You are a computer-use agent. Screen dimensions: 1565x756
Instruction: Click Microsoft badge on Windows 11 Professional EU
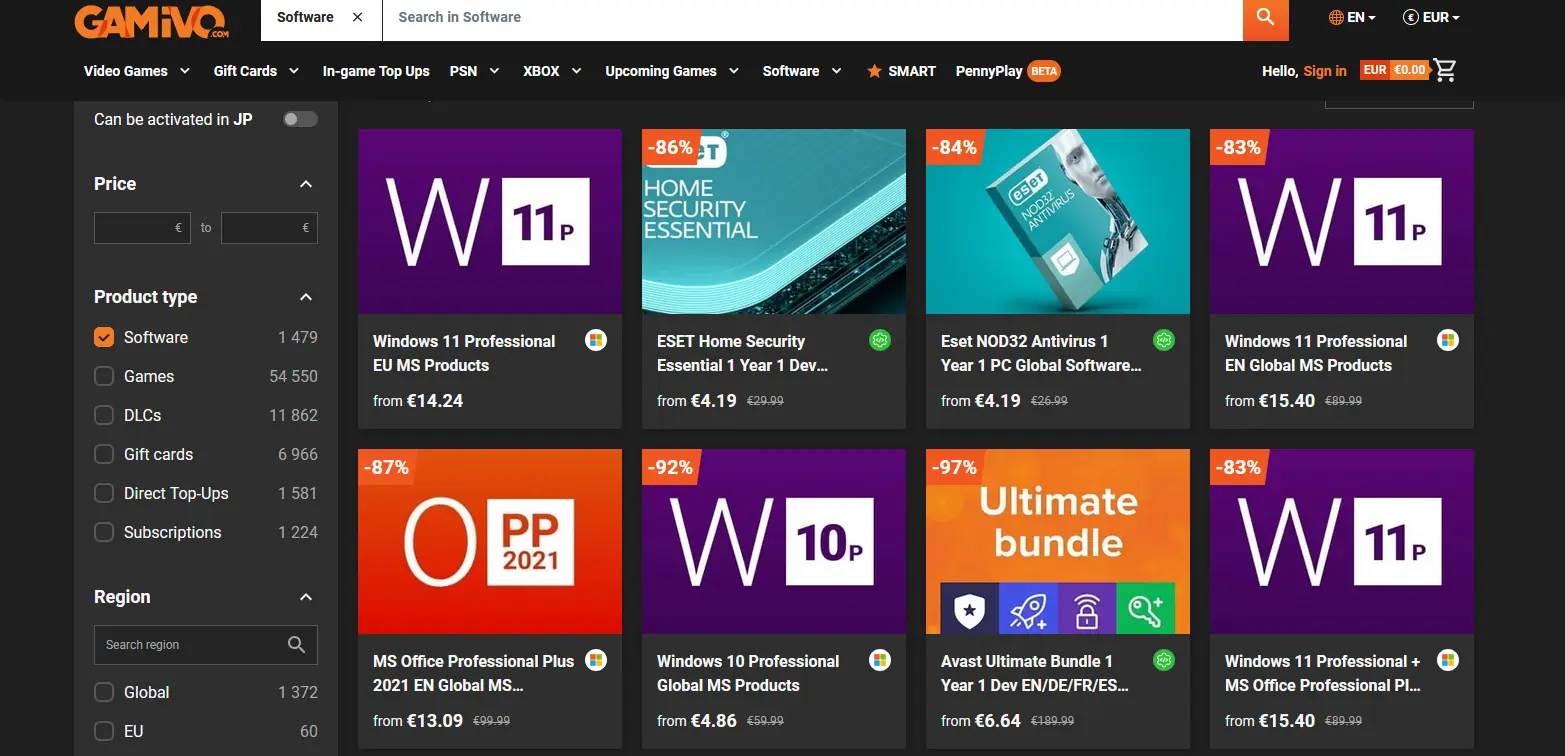(x=596, y=340)
